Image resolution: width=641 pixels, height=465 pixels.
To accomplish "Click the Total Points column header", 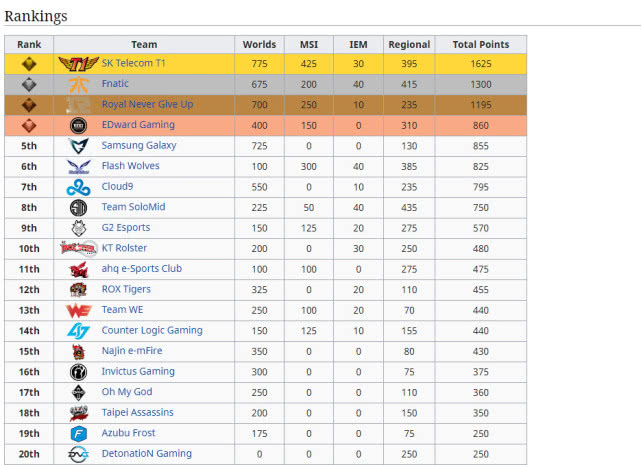I will click(481, 45).
